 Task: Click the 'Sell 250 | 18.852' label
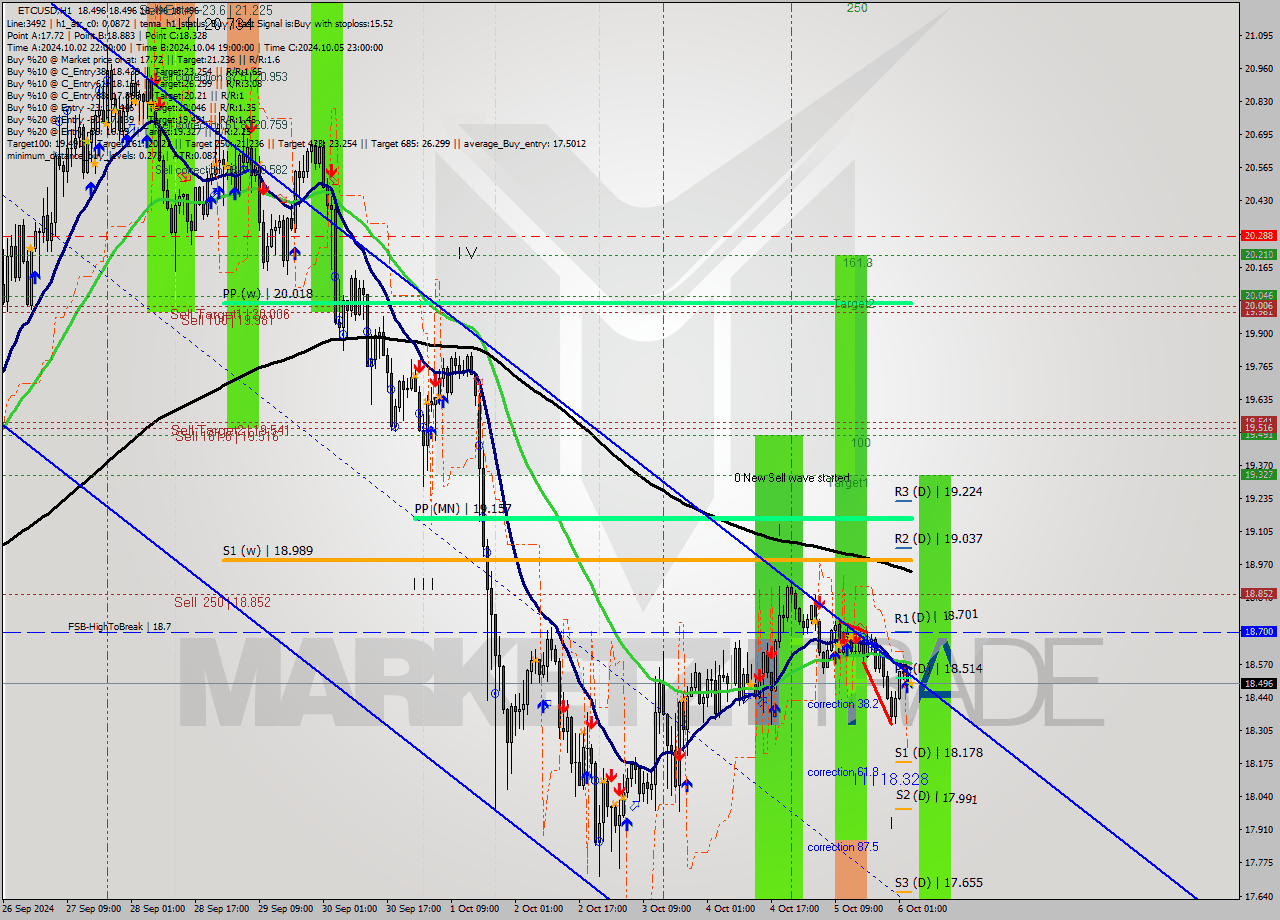222,602
